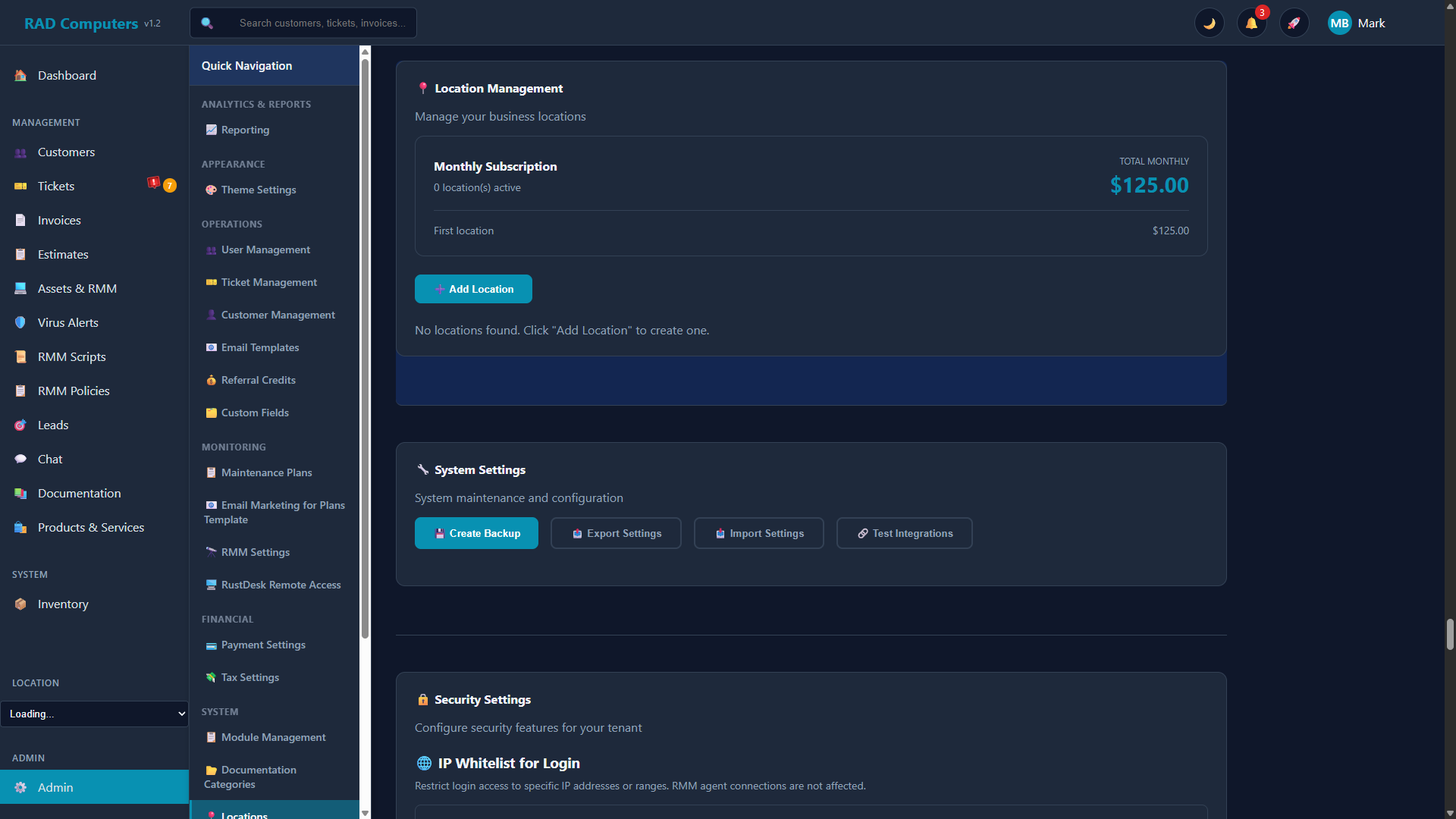Viewport: 1456px width, 819px height.
Task: Open RMM Settings under Monitoring
Action: point(256,552)
